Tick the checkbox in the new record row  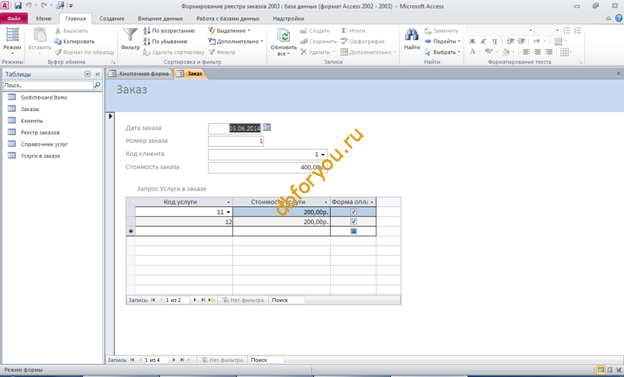[x=353, y=231]
